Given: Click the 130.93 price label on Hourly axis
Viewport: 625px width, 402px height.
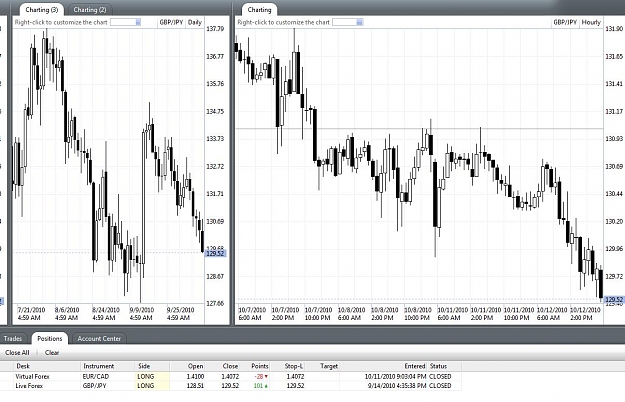Looking at the screenshot, I should tap(614, 139).
